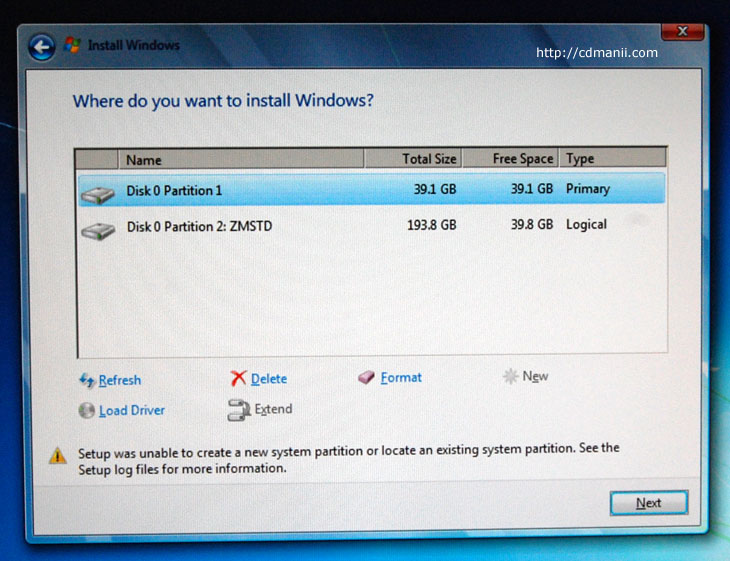Sort by the Total Size column header
This screenshot has height=561, width=730.
(412, 159)
